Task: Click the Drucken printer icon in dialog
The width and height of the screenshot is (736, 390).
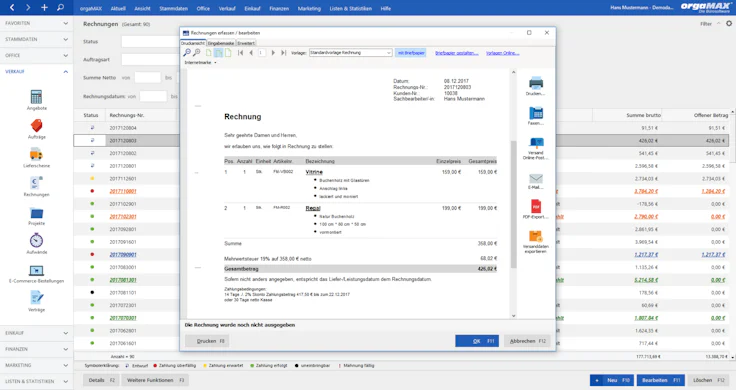Action: pyautogui.click(x=536, y=84)
